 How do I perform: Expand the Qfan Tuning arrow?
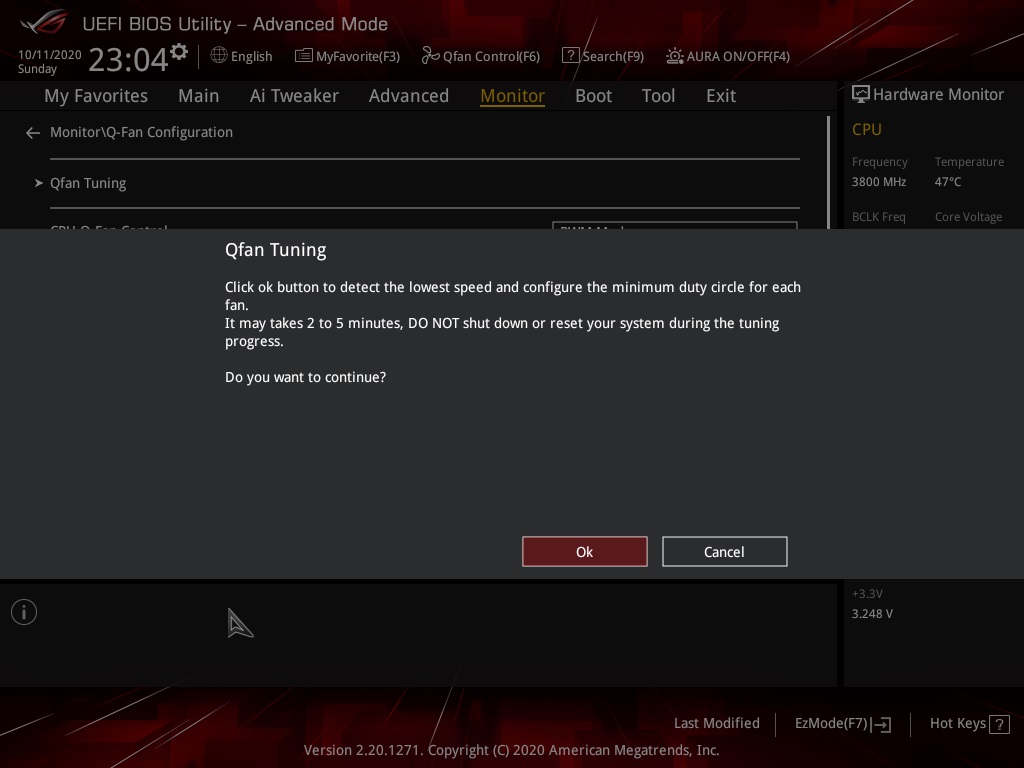point(39,183)
